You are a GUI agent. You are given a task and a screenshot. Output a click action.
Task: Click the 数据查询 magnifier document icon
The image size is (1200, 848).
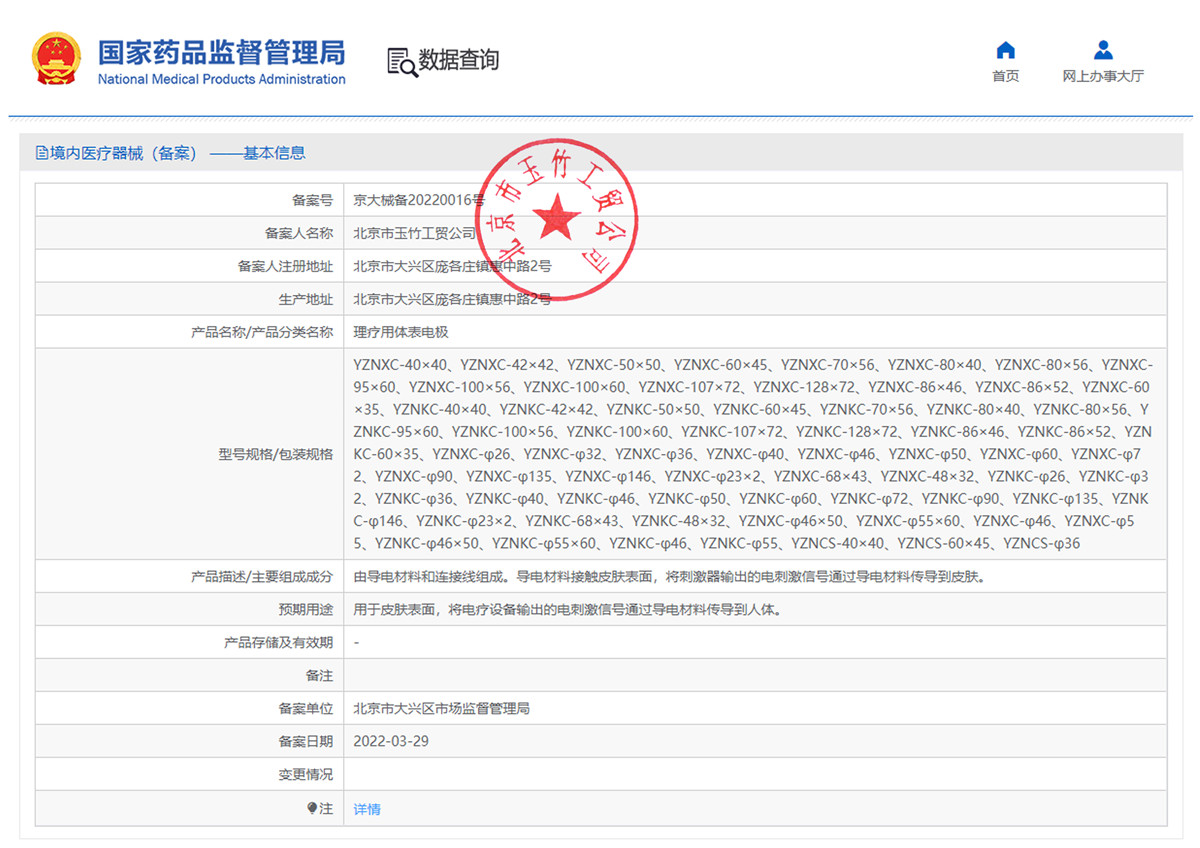click(402, 61)
